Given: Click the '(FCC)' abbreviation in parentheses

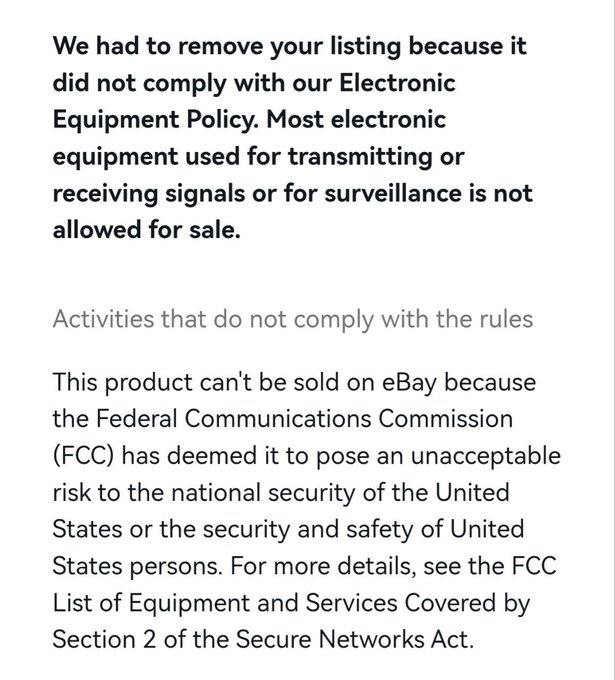Looking at the screenshot, I should pyautogui.click(x=83, y=457).
